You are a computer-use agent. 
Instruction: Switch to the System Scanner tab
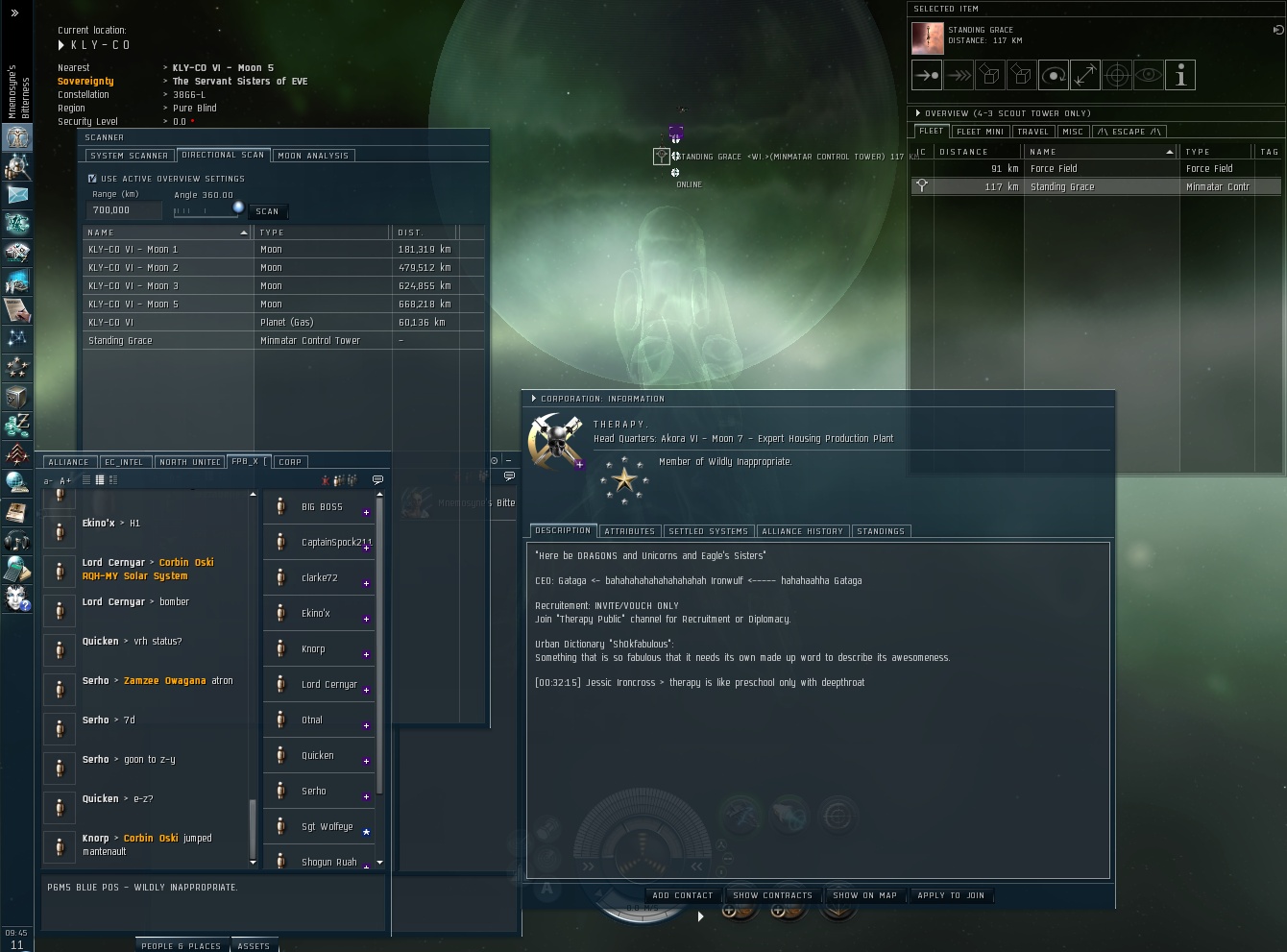point(129,156)
